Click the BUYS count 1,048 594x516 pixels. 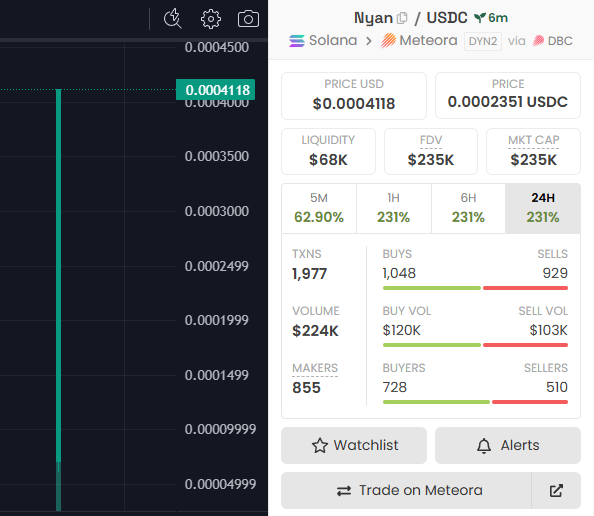pyautogui.click(x=399, y=273)
